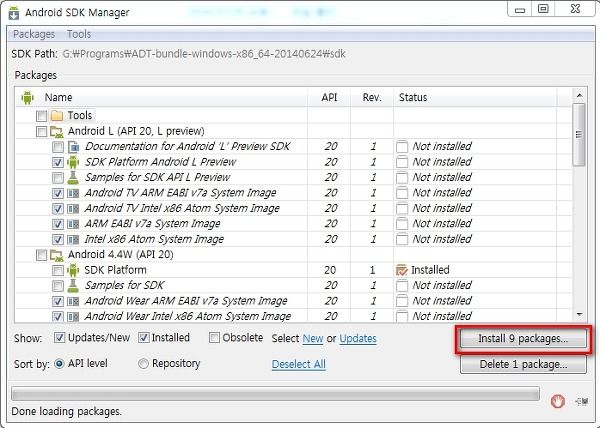Select the API level sort radio button
This screenshot has width=600, height=428.
[59, 363]
